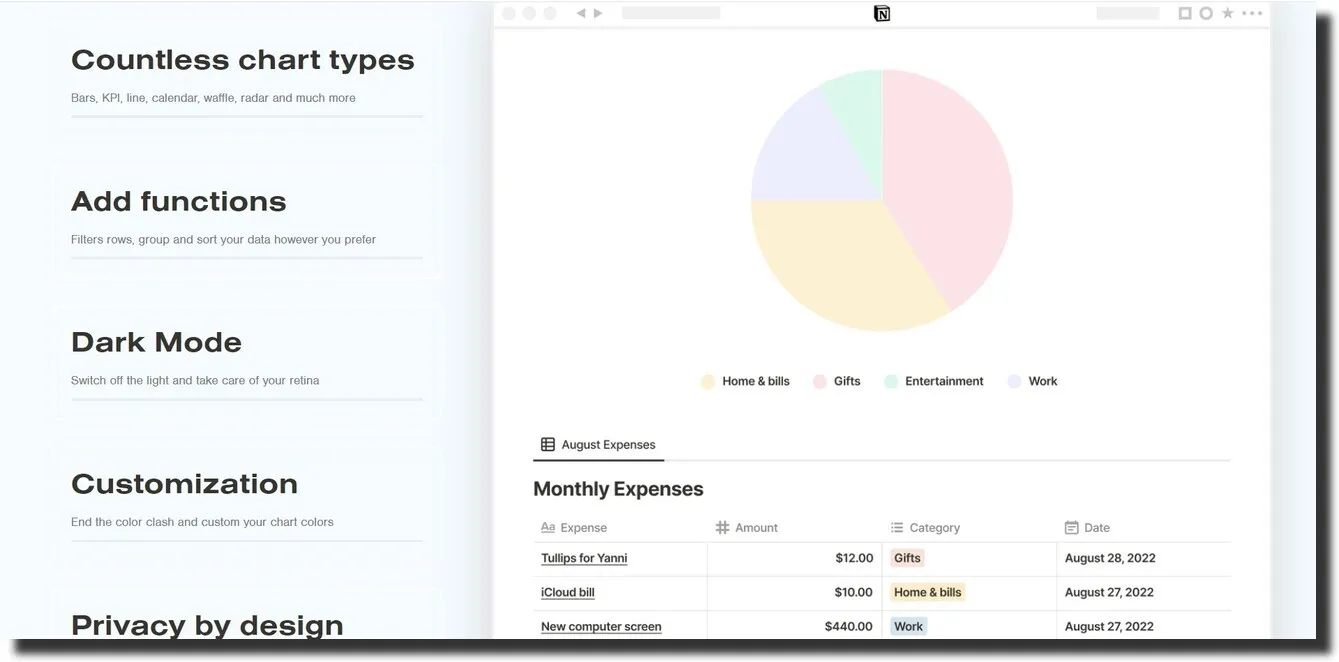This screenshot has height=662, width=1339.
Task: Click the square icon in the window bar
Action: click(x=1185, y=13)
